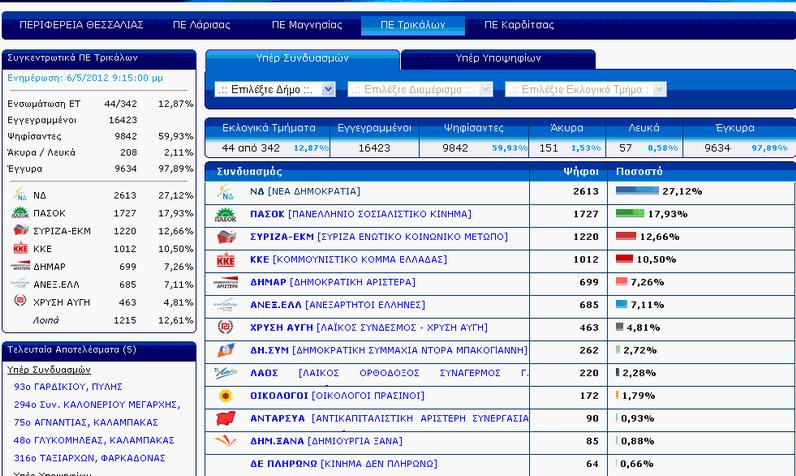This screenshot has width=796, height=476.
Task: Click the ΝΔ party logo in main table
Action: point(225,192)
